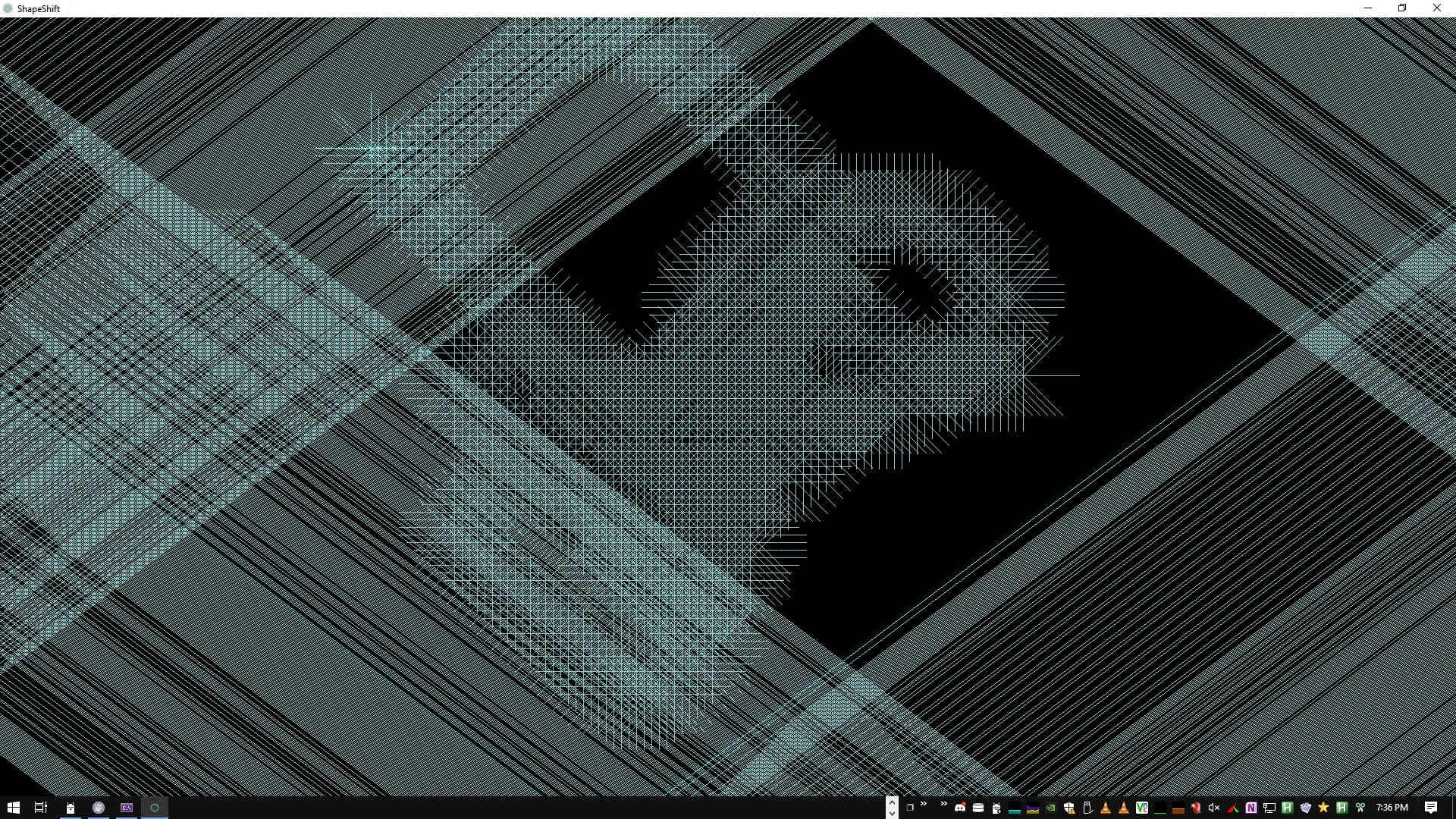Screen dimensions: 1456x819
Task: Toggle the muted speaker volume icon
Action: (x=1214, y=808)
